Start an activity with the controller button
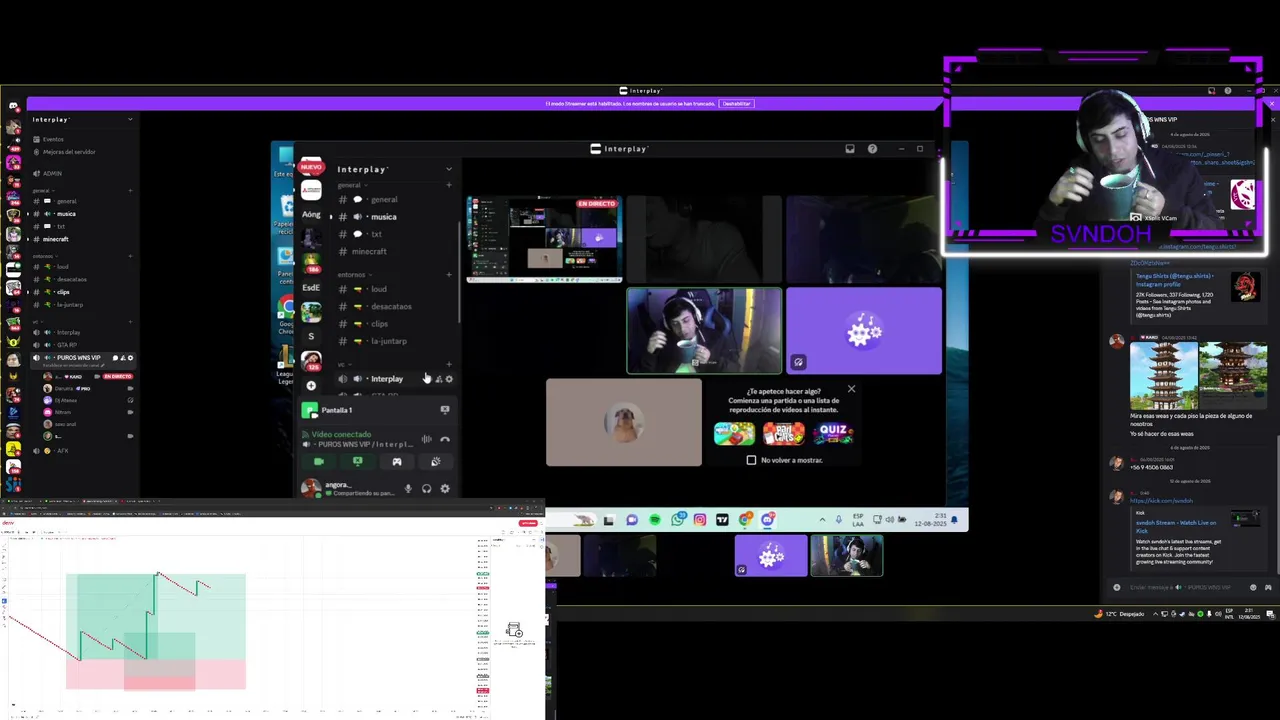1280x720 pixels. tap(397, 462)
